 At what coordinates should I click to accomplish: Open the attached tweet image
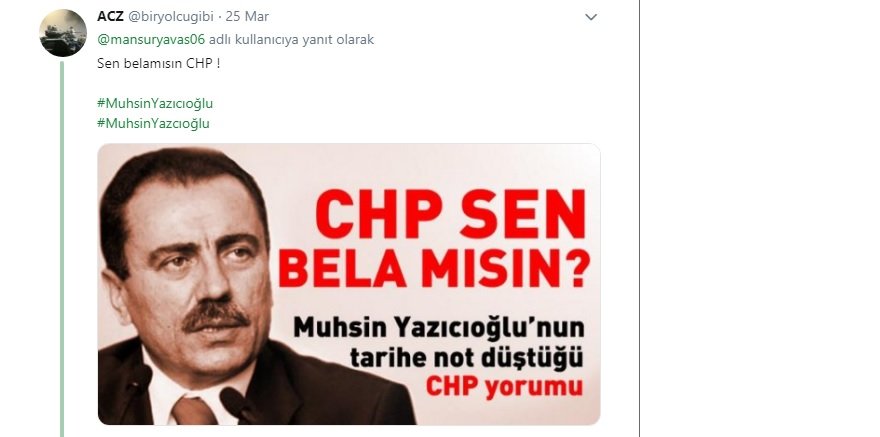(x=349, y=284)
